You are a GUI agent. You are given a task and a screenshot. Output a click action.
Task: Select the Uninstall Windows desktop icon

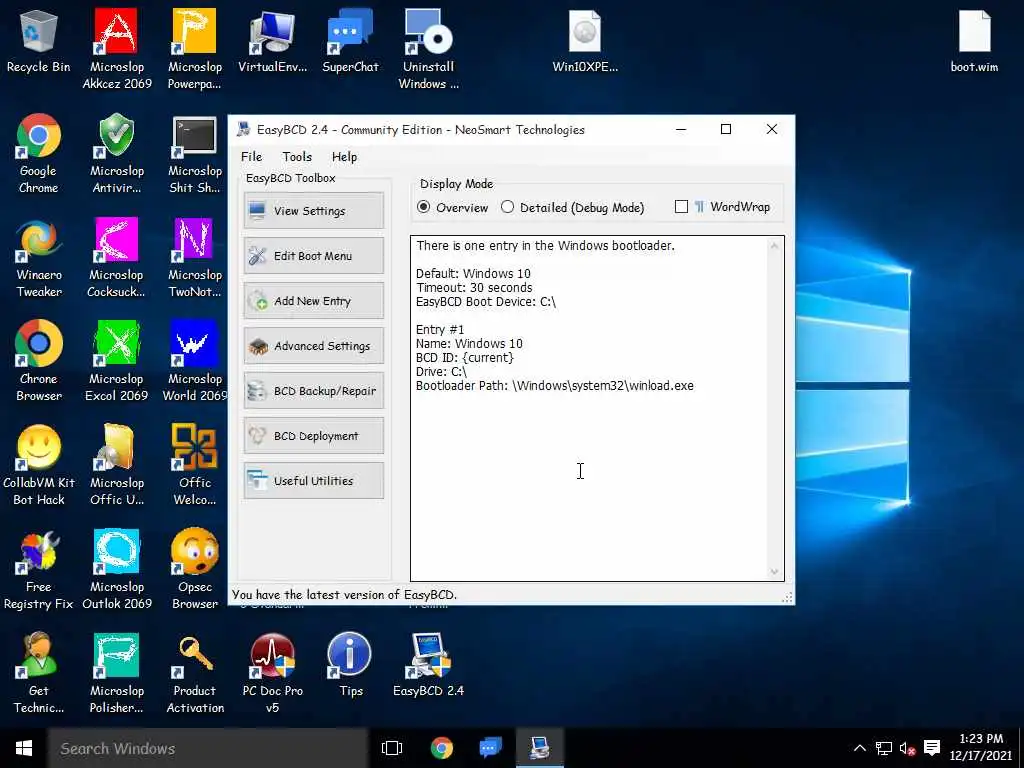pos(428,50)
